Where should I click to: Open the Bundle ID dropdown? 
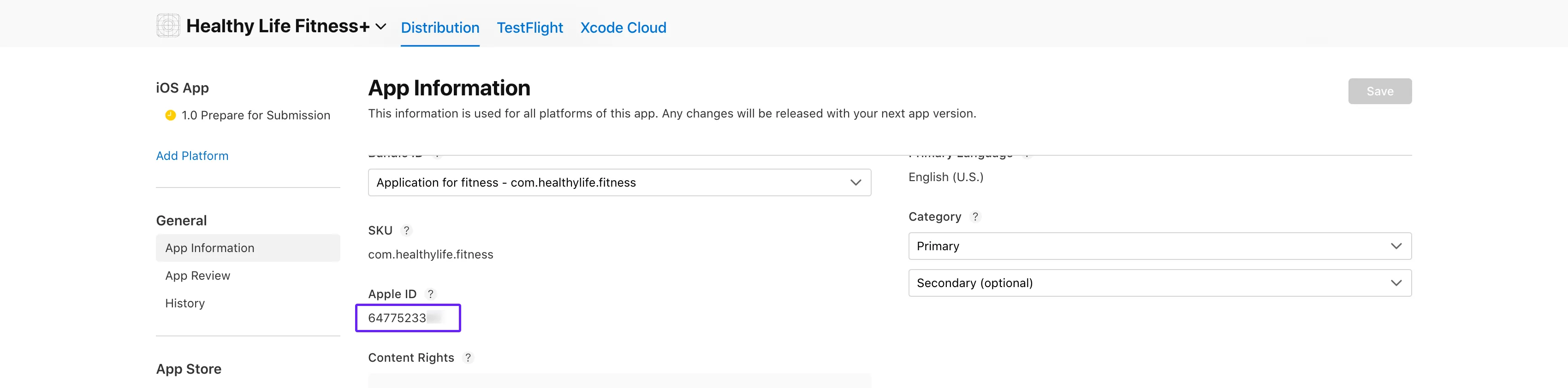coord(619,182)
